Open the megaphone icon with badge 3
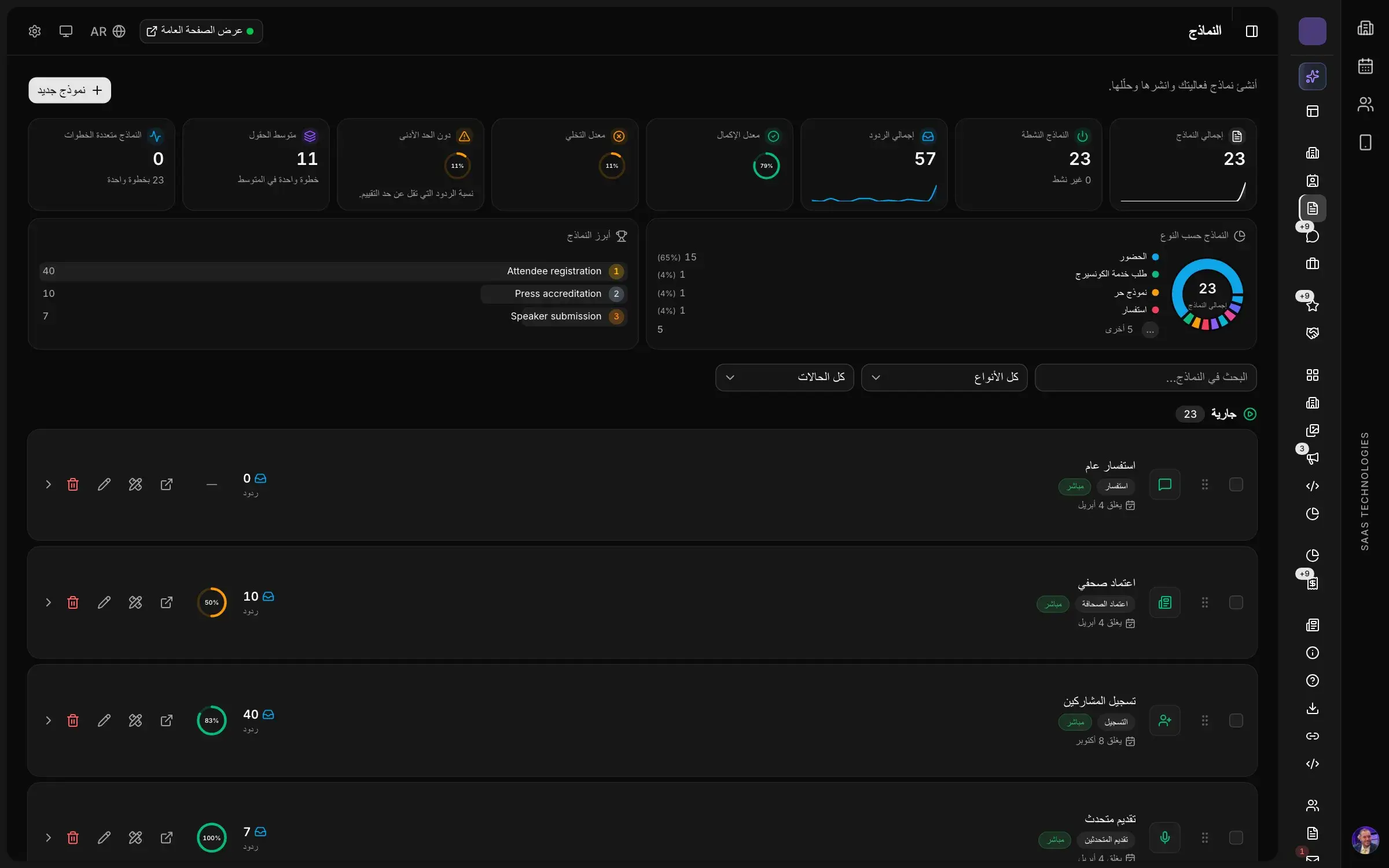Image resolution: width=1389 pixels, height=868 pixels. coord(1312,458)
